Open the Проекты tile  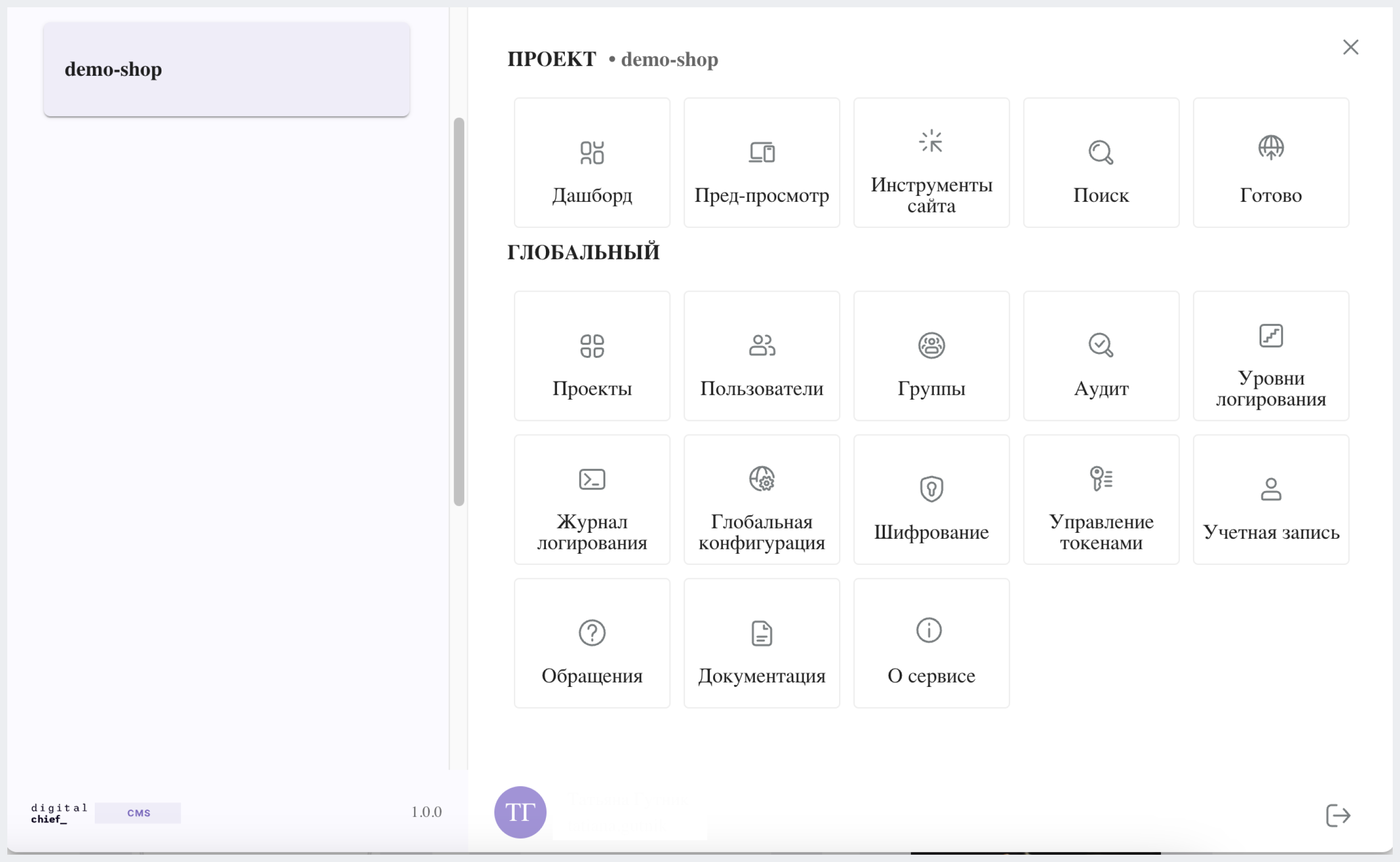click(x=592, y=356)
